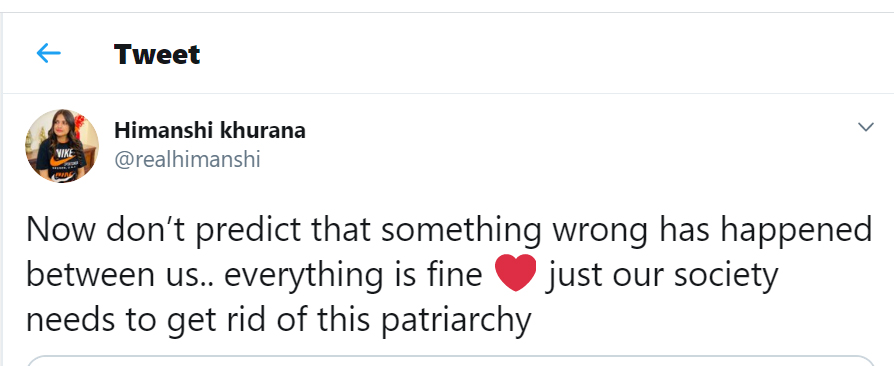Open the @realhimanshi handle link
This screenshot has height=366, width=894.
click(188, 160)
